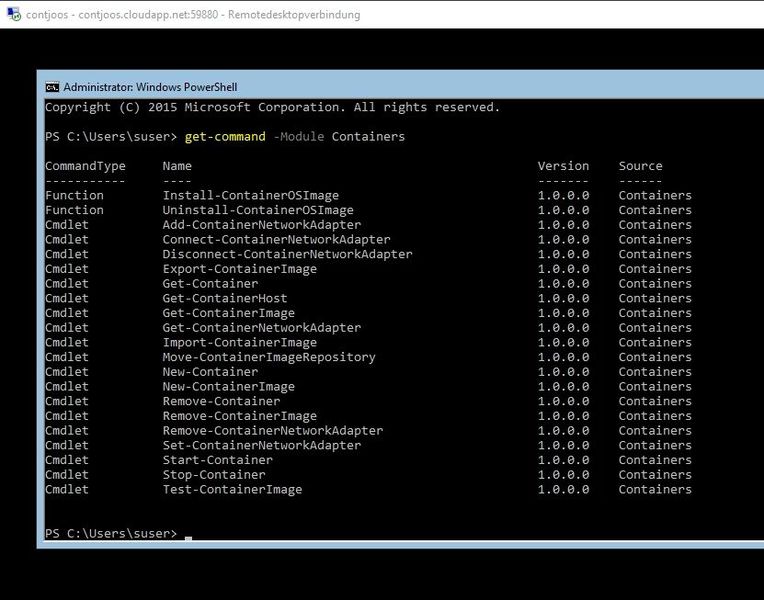This screenshot has width=764, height=600.
Task: Click the PowerShell window icon
Action: coord(52,87)
